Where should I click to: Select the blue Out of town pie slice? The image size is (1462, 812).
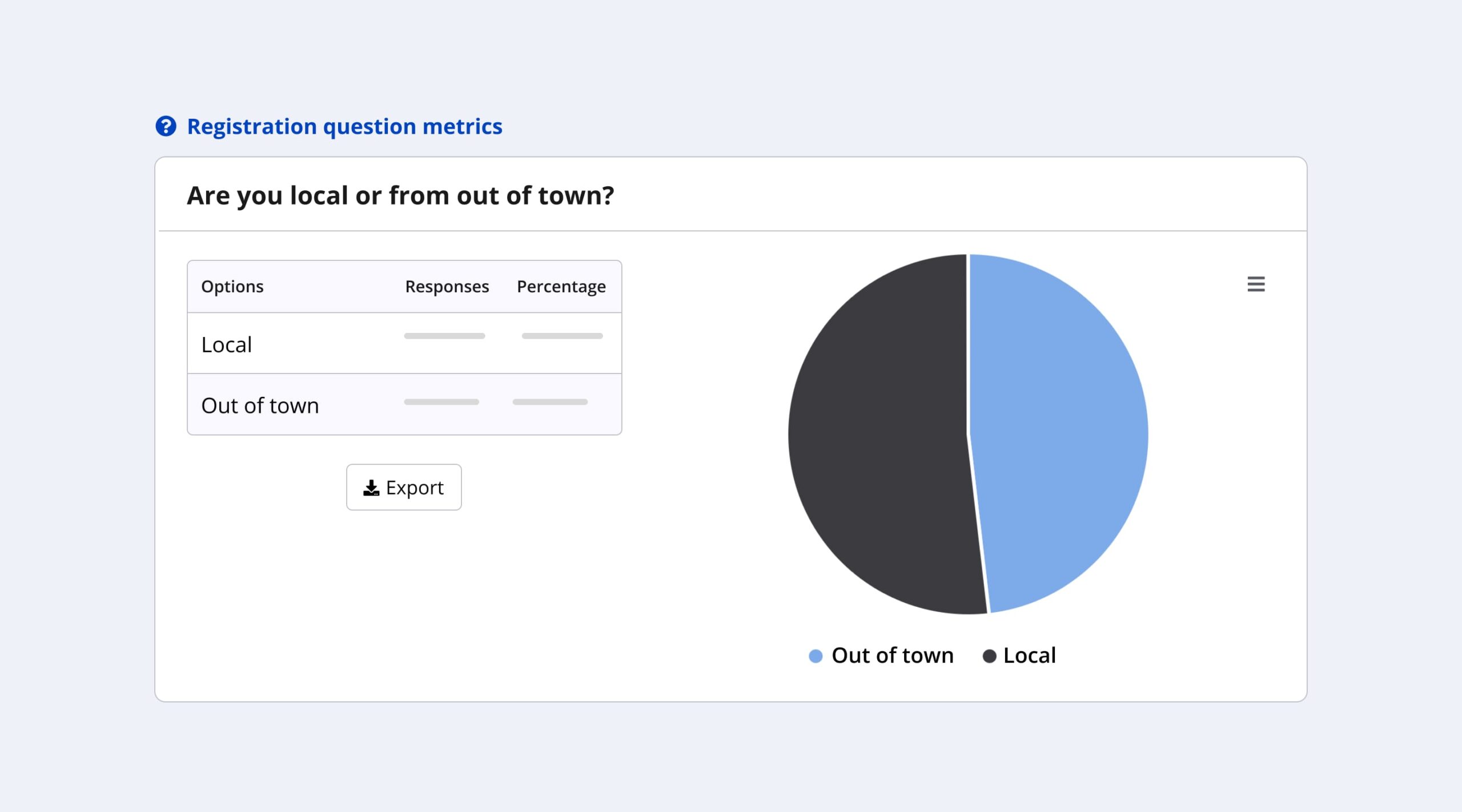click(1062, 434)
